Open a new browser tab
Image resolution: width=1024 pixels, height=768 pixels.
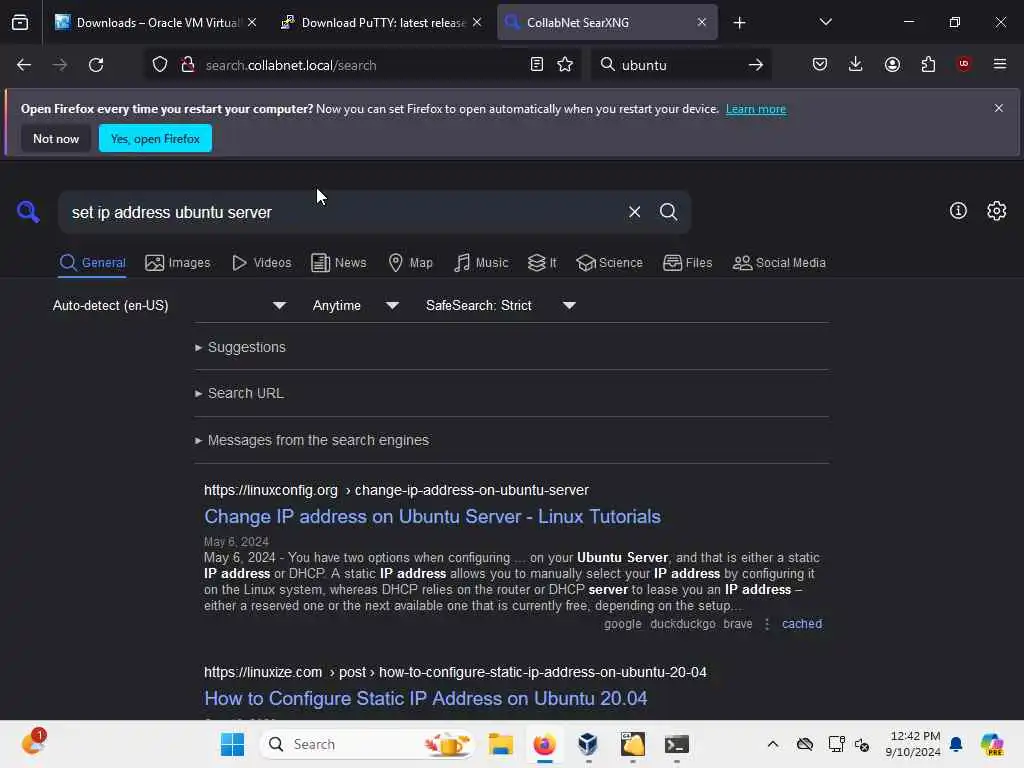pos(739,23)
